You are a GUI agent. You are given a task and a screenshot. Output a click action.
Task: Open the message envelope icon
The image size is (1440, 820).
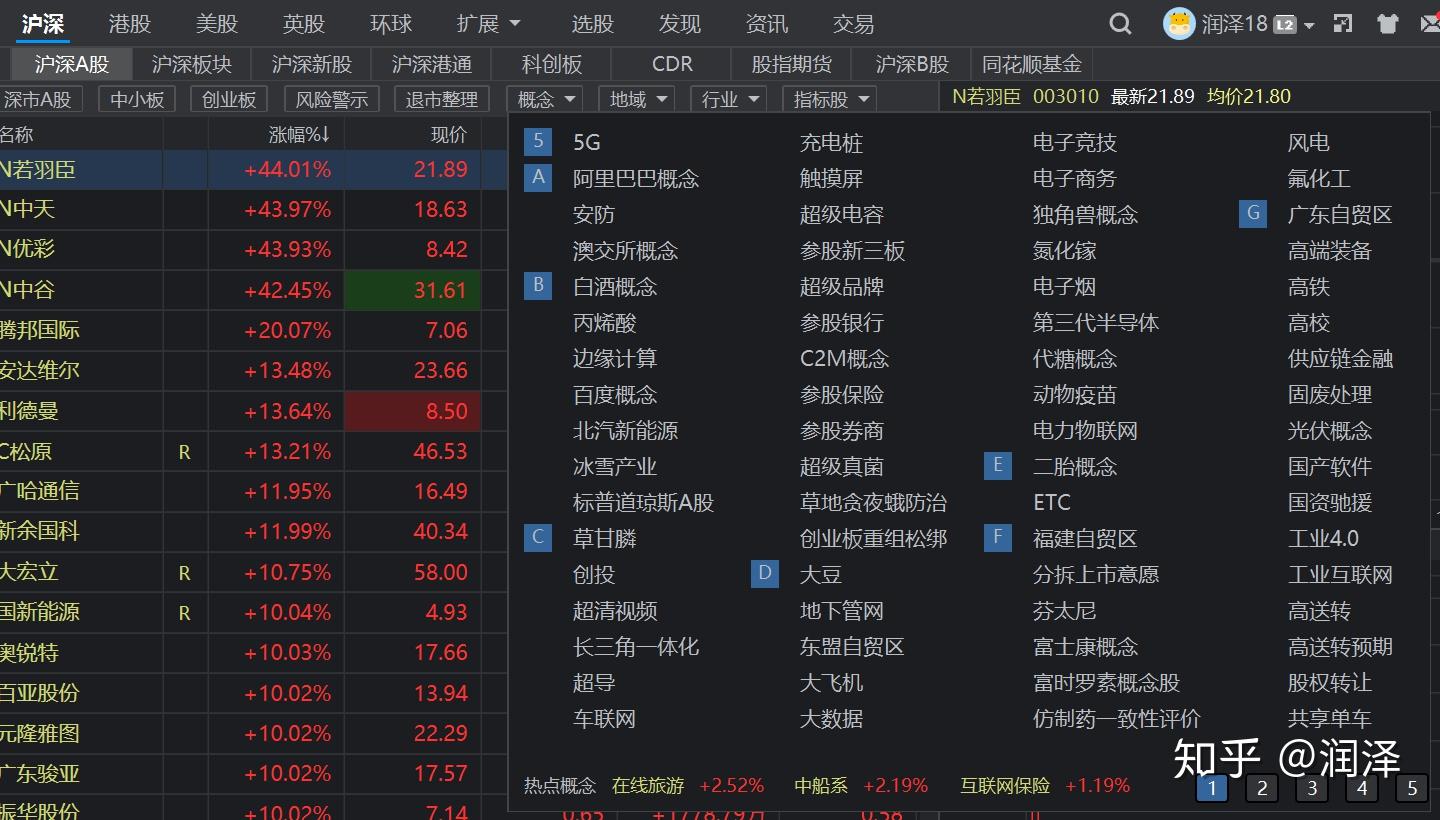point(1430,22)
